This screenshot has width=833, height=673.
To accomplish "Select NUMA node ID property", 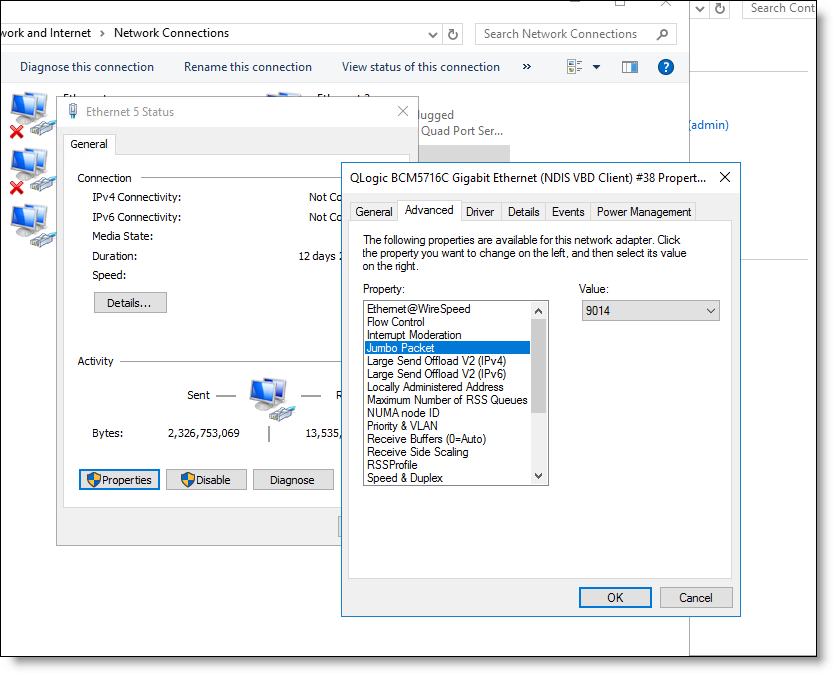I will (447, 413).
